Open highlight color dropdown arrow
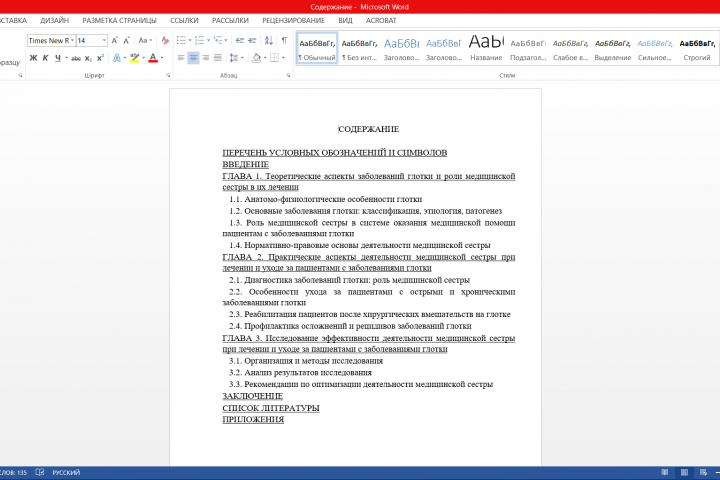 [144, 58]
